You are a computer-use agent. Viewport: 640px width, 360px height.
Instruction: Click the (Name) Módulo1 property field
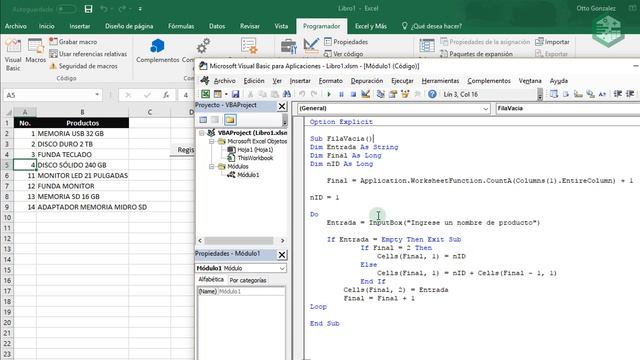(x=241, y=291)
